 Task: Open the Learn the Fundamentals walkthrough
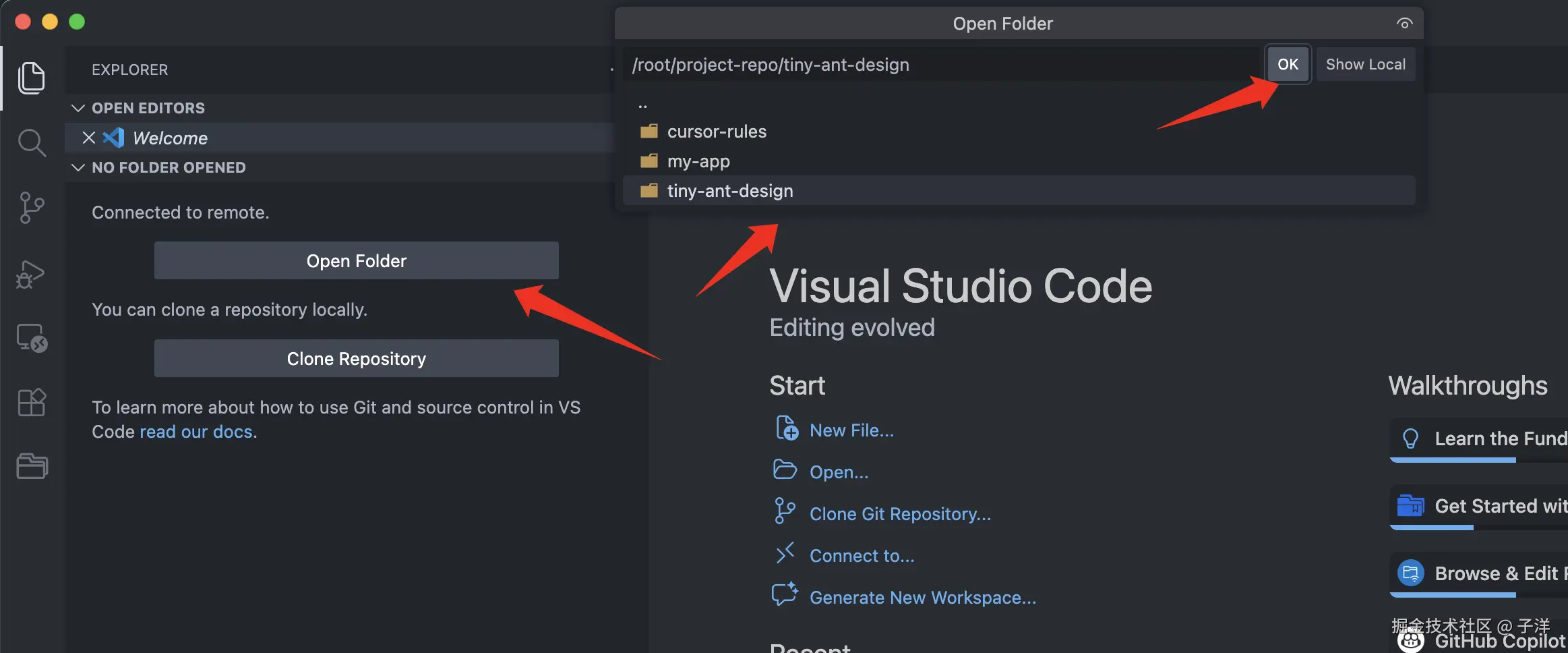[1479, 440]
